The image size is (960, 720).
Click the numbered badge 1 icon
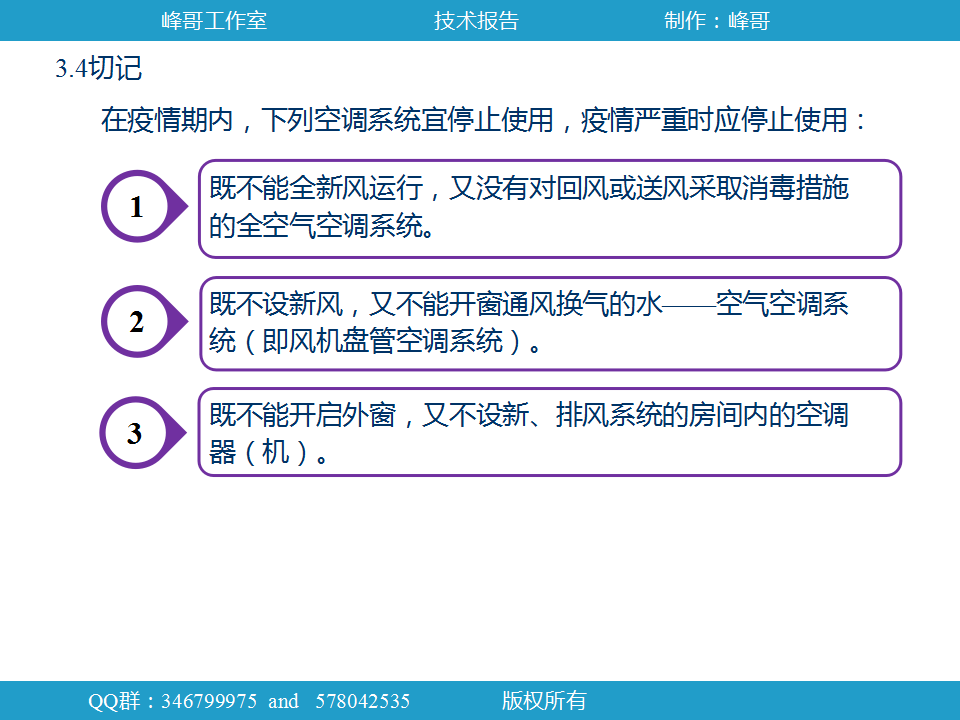(x=144, y=206)
